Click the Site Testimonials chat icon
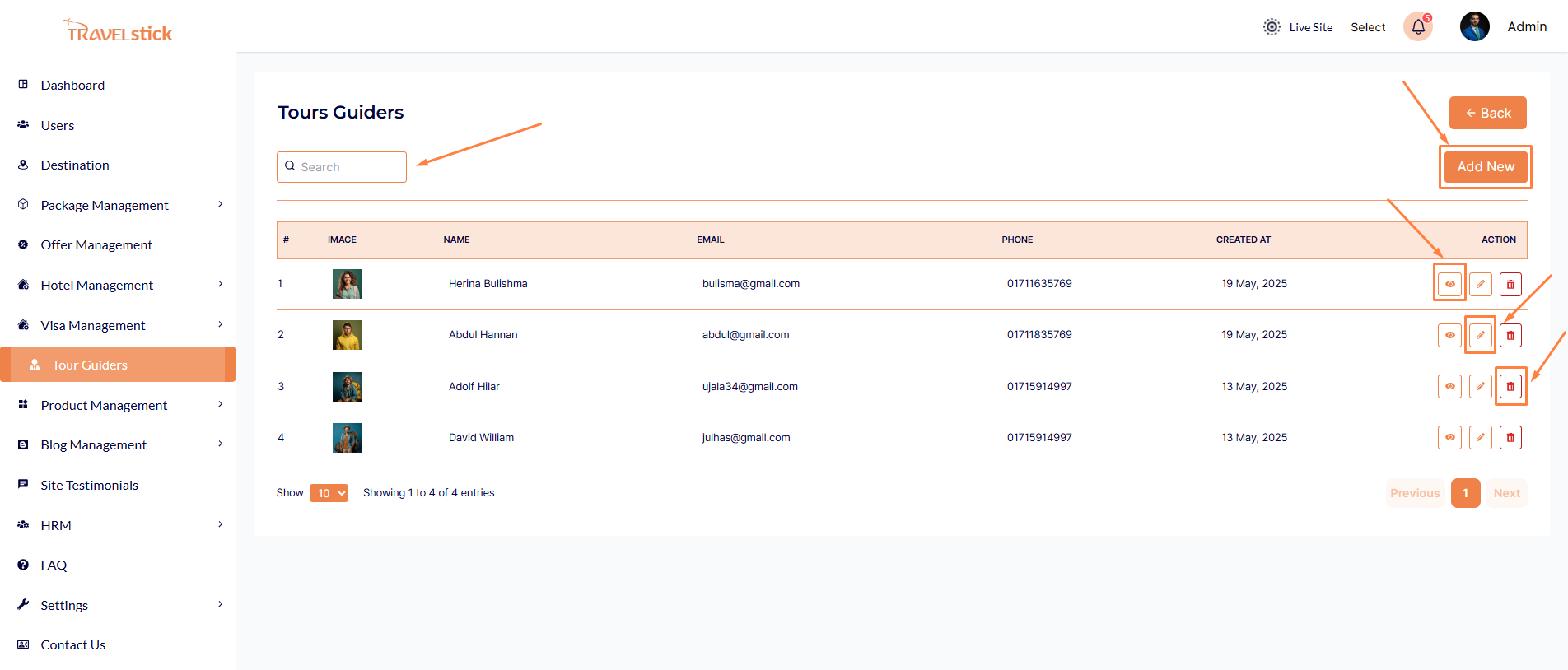Screen dimensions: 1568x670 (x=23, y=484)
